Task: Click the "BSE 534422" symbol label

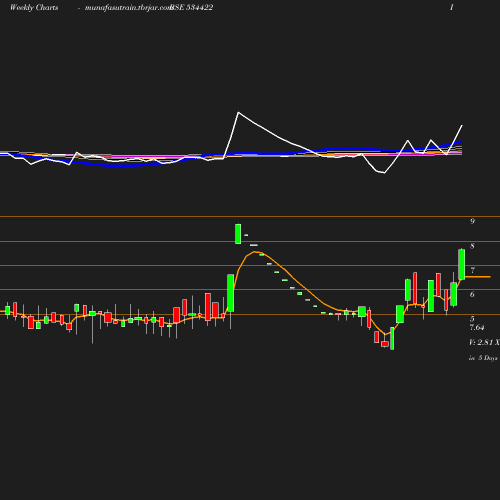Action: click(x=192, y=7)
